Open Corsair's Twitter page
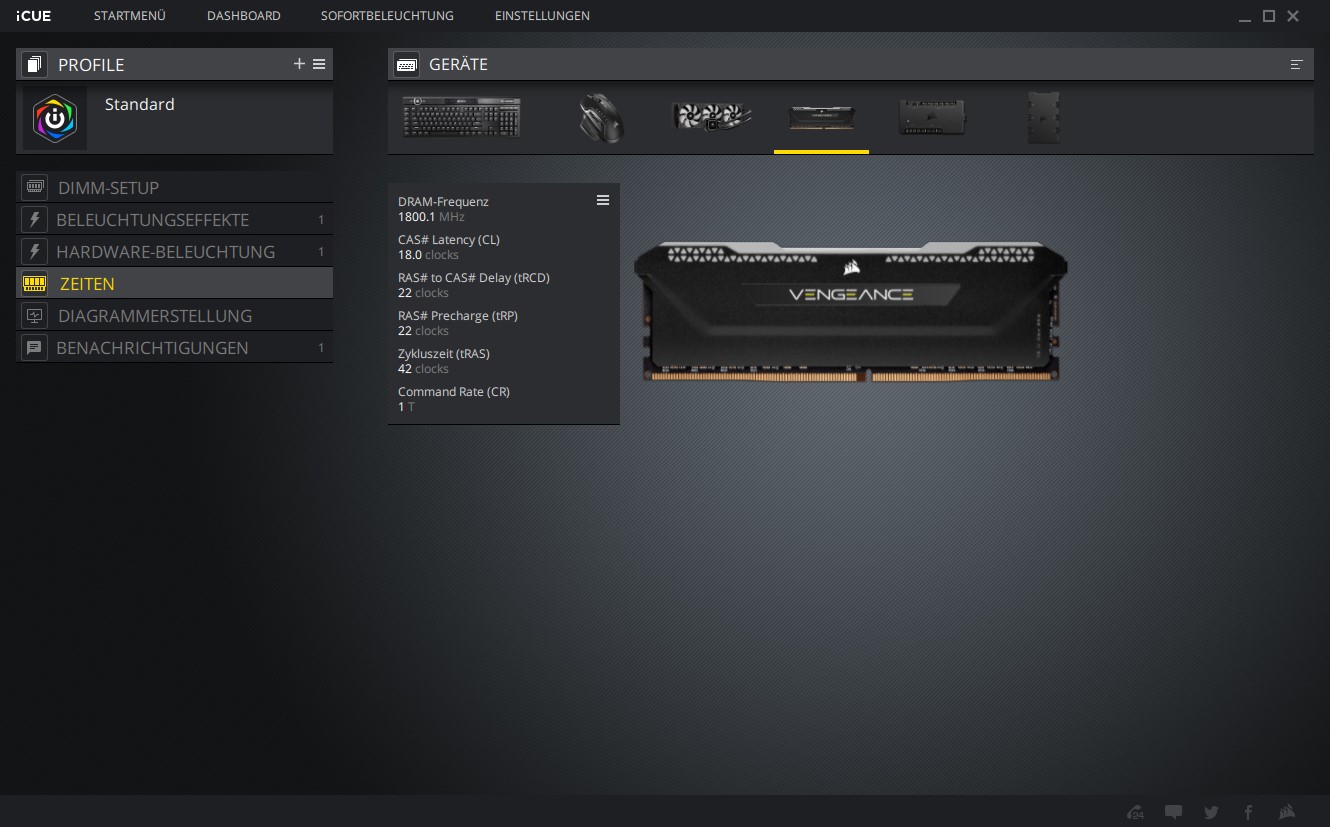 (x=1212, y=812)
